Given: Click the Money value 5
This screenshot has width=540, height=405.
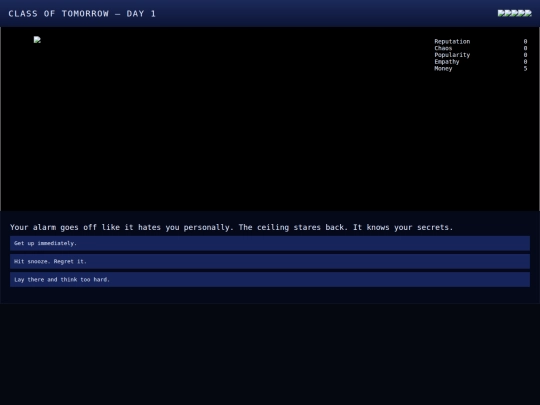Looking at the screenshot, I should (x=525, y=69).
